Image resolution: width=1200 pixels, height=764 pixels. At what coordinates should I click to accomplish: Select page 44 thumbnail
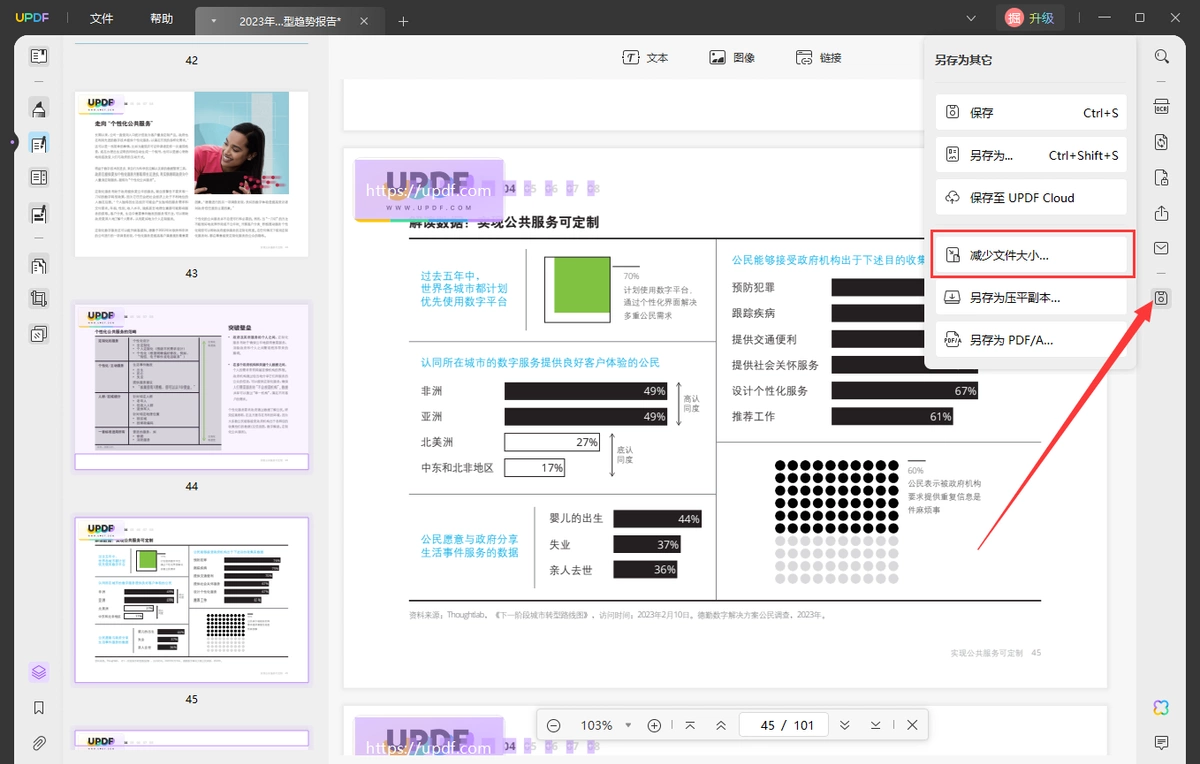coord(192,387)
